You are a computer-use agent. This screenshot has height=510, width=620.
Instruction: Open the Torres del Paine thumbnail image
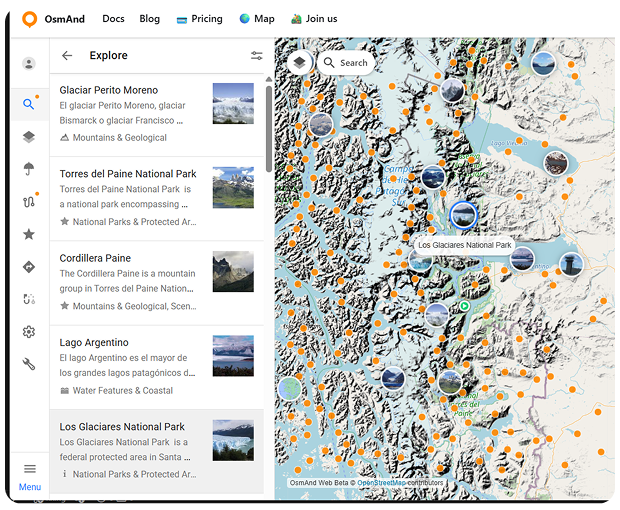tap(233, 187)
